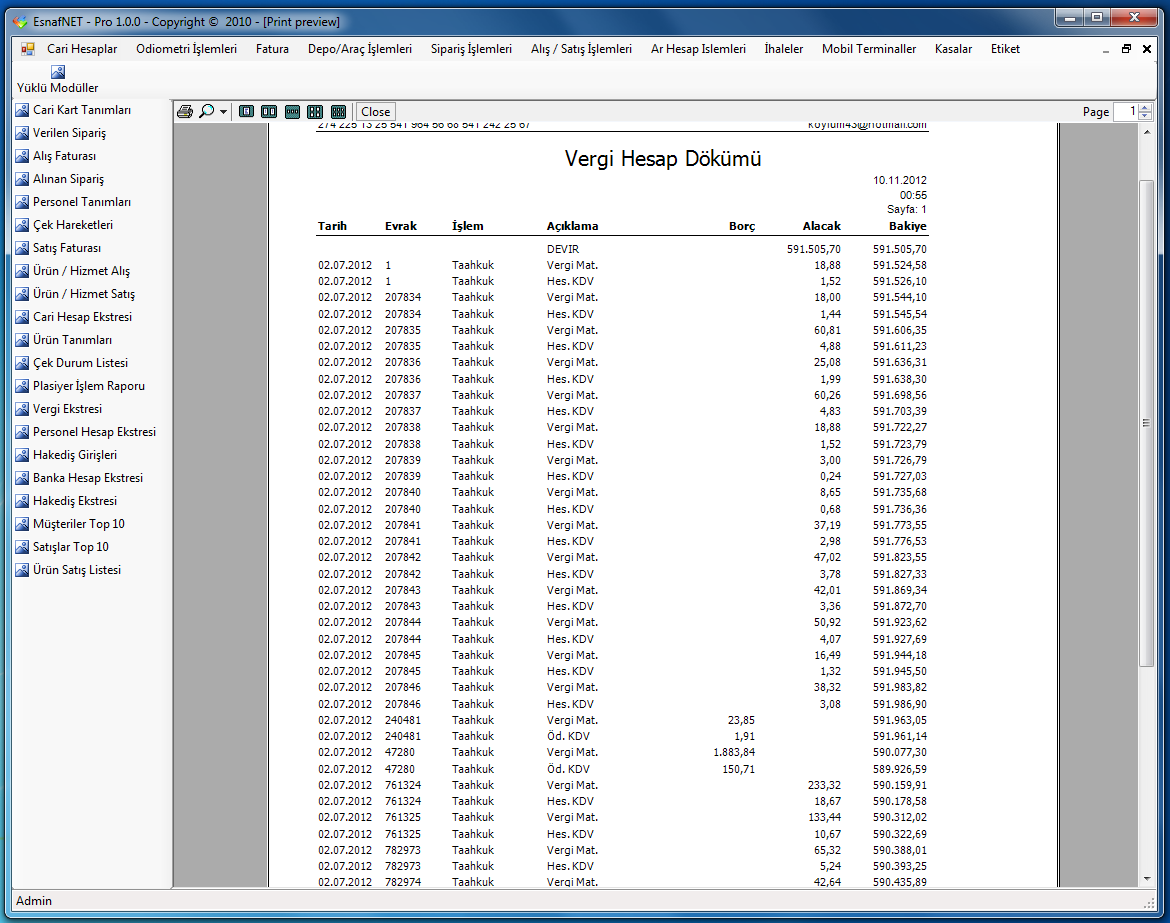Click the application icon left of Cari Hesaplar
Image resolution: width=1170 pixels, height=923 pixels.
click(28, 49)
